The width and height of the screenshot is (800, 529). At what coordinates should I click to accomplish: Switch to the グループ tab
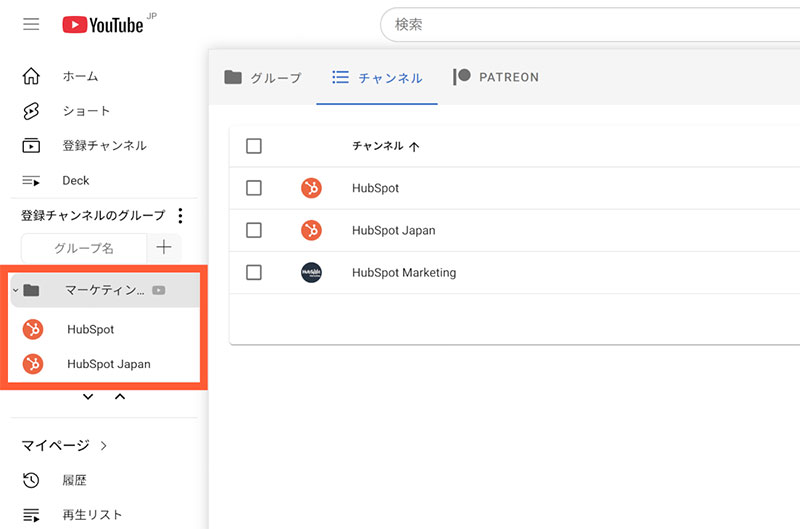click(263, 78)
